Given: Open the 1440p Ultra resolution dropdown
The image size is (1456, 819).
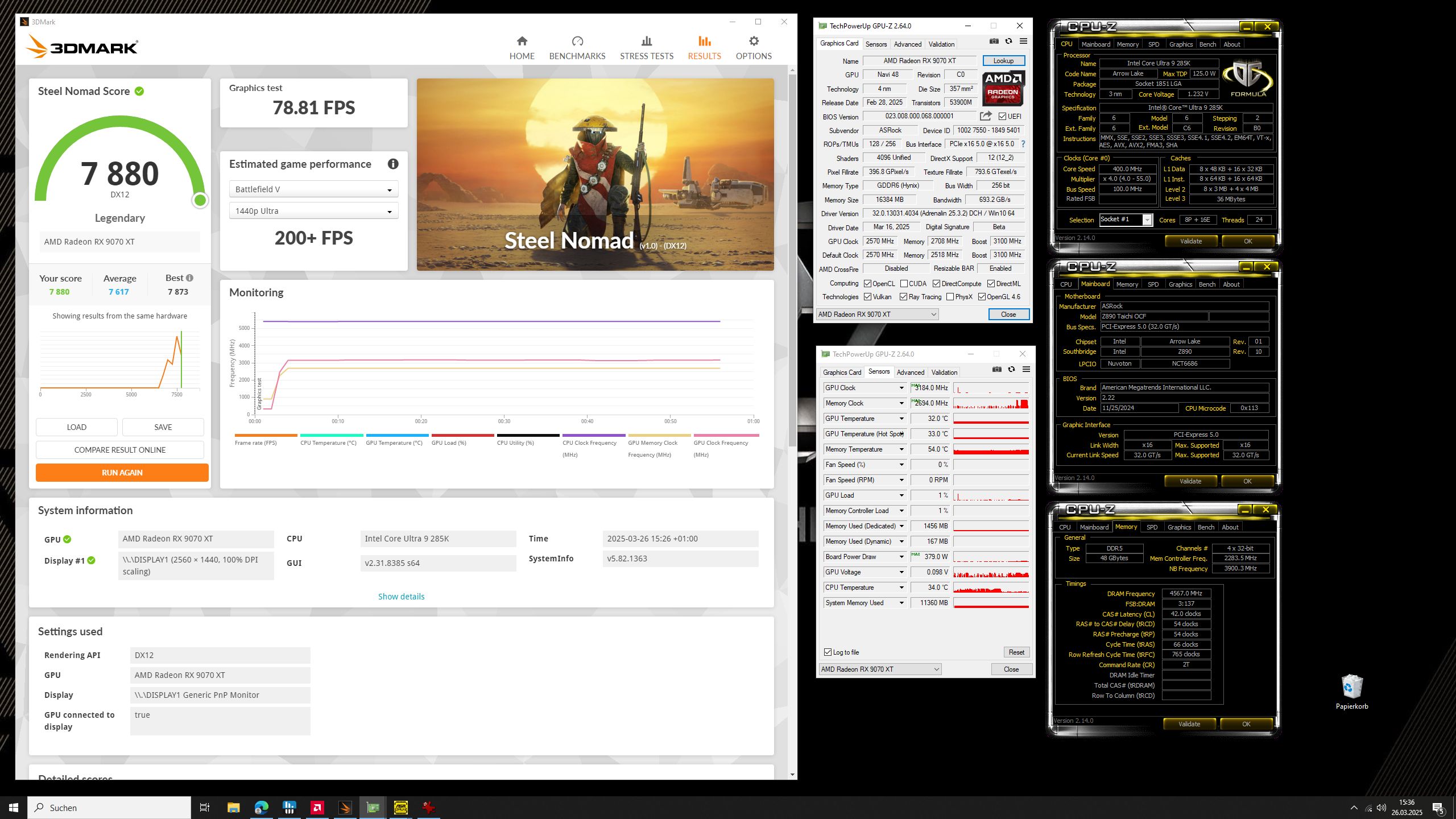Looking at the screenshot, I should coord(313,211).
